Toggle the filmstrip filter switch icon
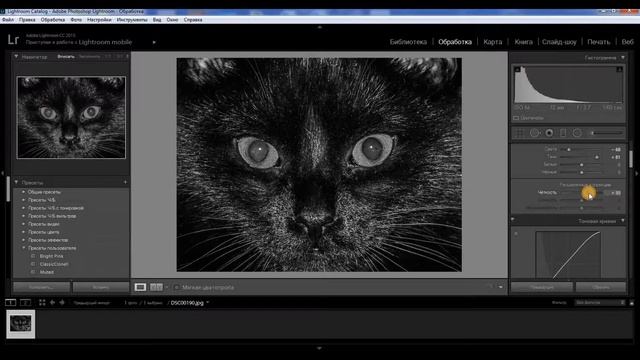 pyautogui.click(x=631, y=303)
